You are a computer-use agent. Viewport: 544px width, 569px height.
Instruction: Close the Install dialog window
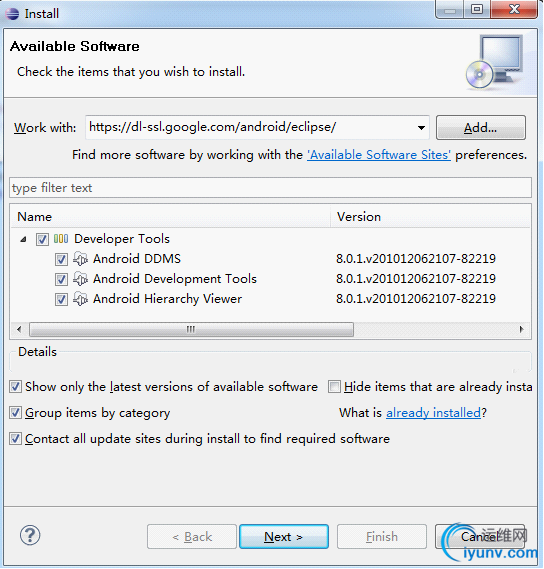514,9
